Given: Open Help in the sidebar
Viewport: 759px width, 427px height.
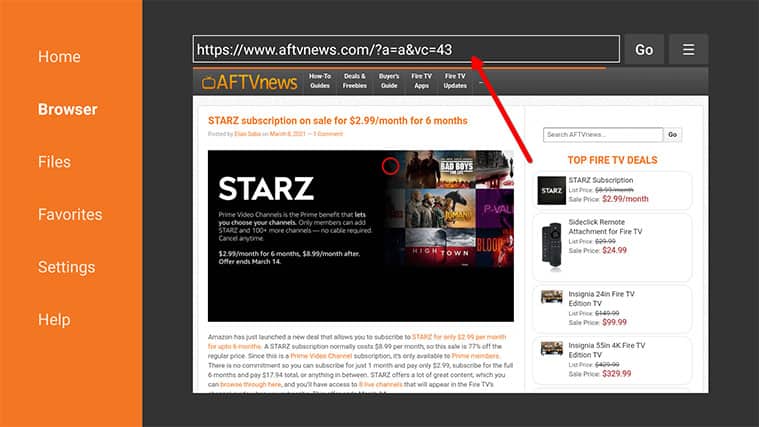Looking at the screenshot, I should 54,320.
